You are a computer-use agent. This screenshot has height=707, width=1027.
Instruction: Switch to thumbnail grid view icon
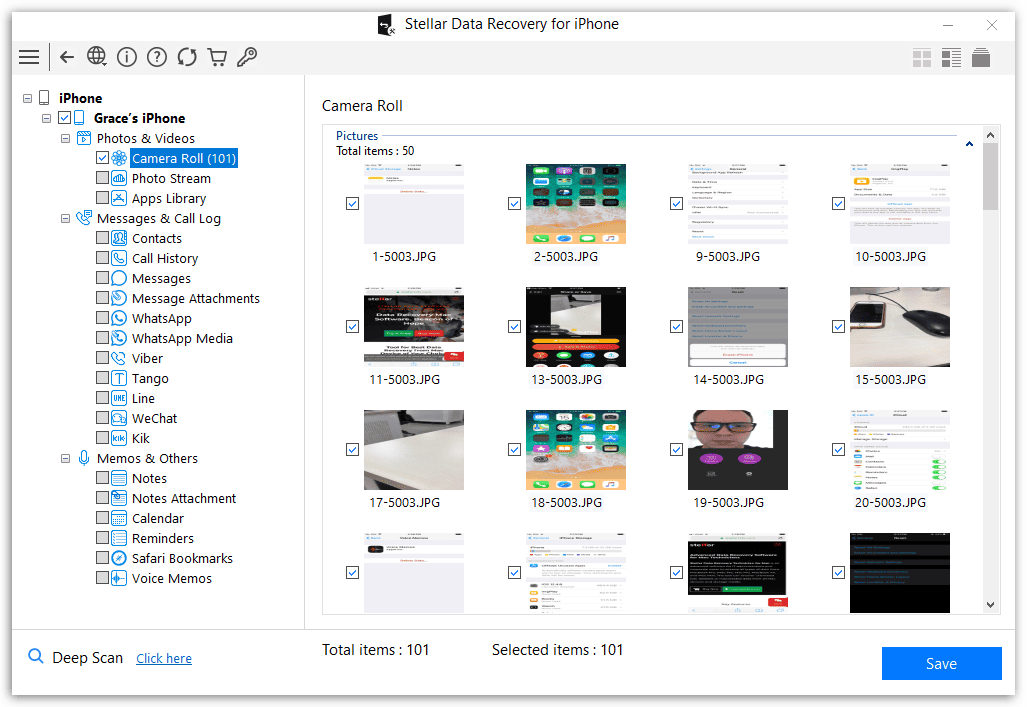pyautogui.click(x=922, y=58)
